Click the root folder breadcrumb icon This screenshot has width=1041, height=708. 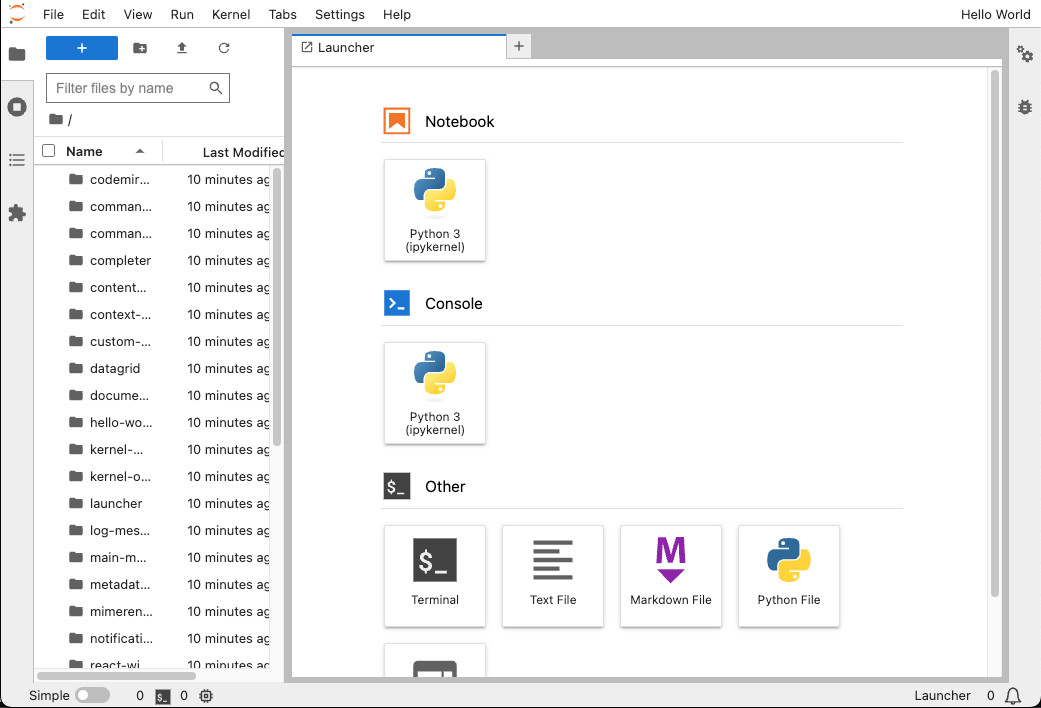click(56, 119)
